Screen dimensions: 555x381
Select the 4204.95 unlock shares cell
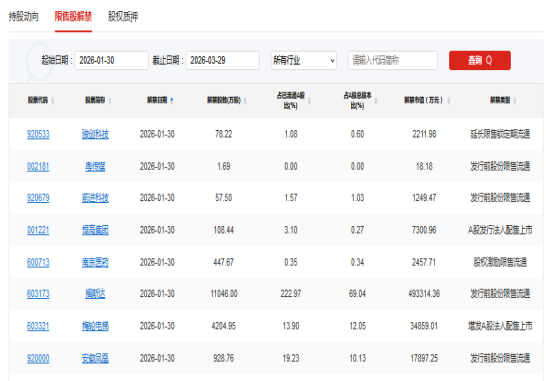pos(224,326)
